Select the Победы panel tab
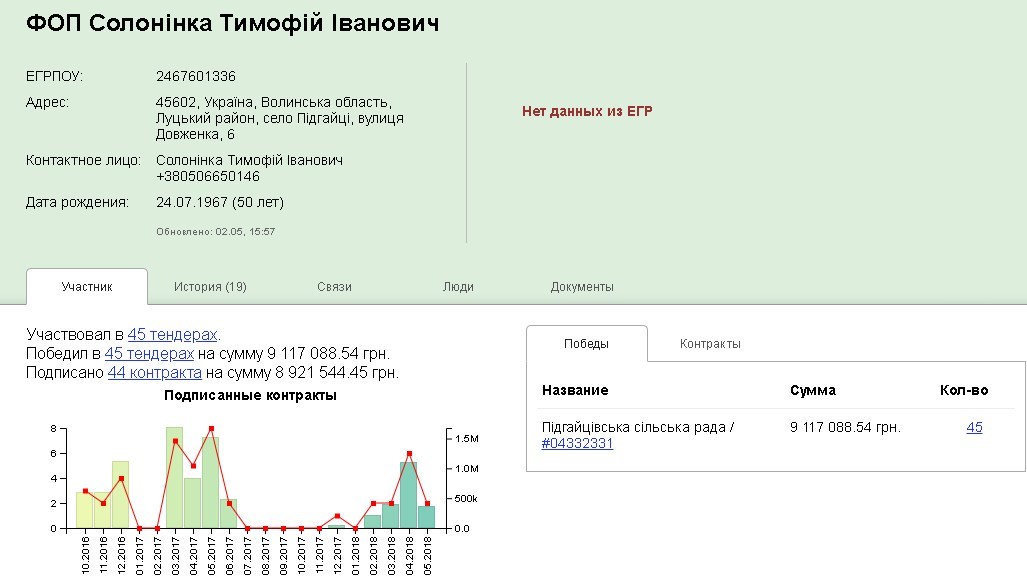 (586, 344)
